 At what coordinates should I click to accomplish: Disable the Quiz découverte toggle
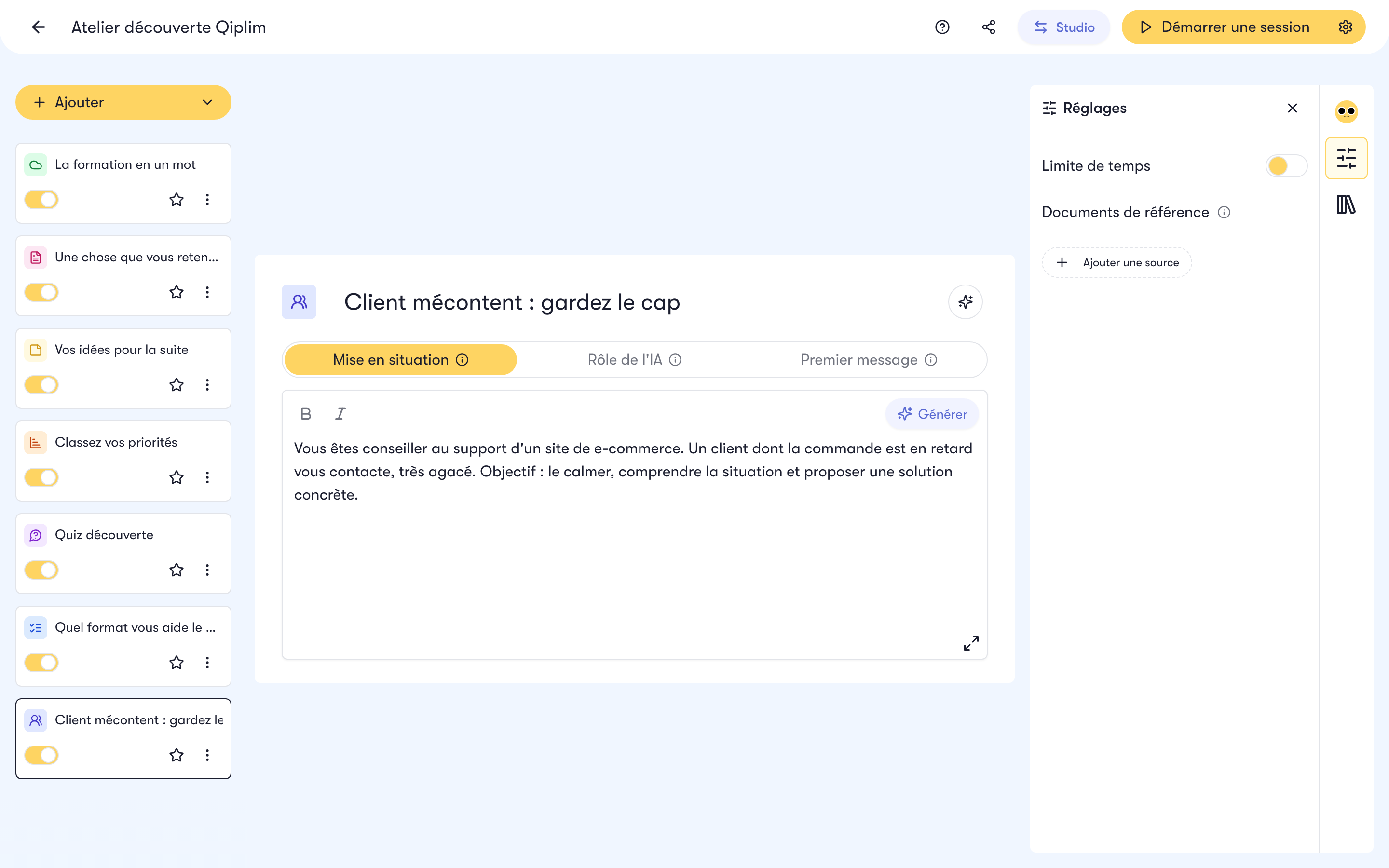tap(41, 570)
